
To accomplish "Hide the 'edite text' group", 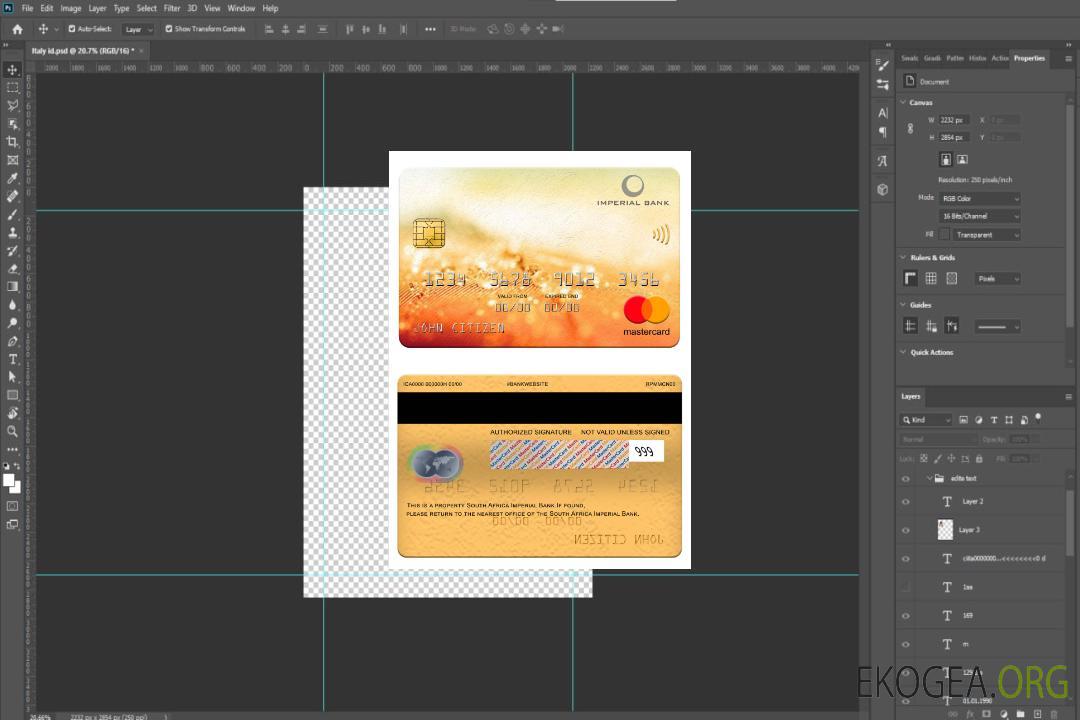I will tap(906, 478).
